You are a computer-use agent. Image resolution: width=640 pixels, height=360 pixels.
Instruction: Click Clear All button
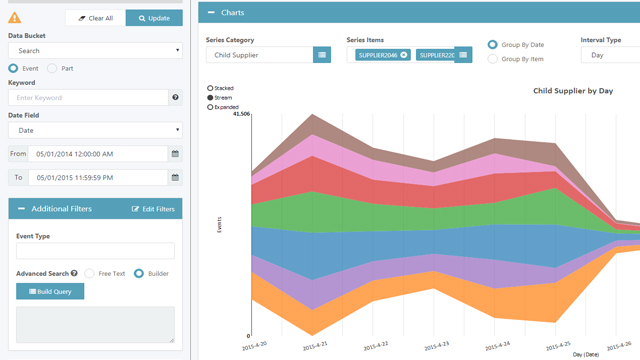click(96, 18)
